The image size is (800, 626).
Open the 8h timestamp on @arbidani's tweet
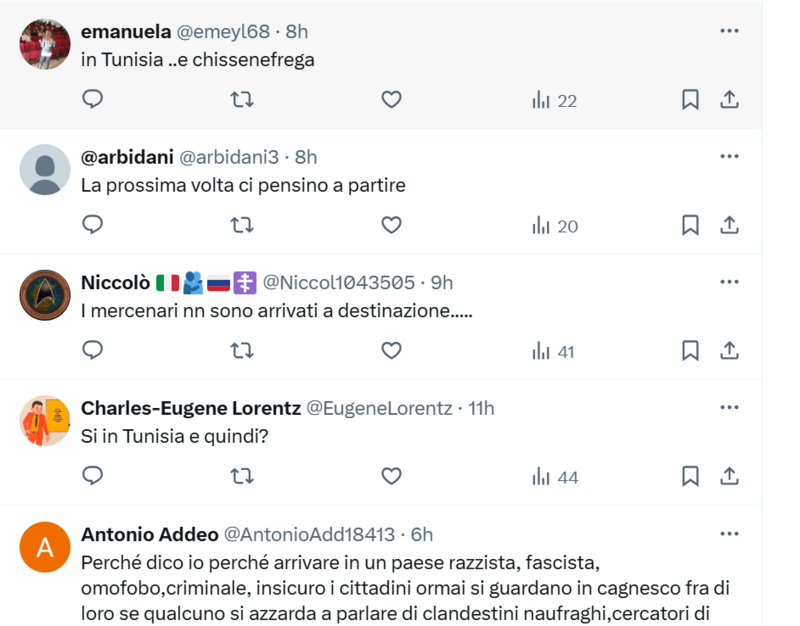306,157
